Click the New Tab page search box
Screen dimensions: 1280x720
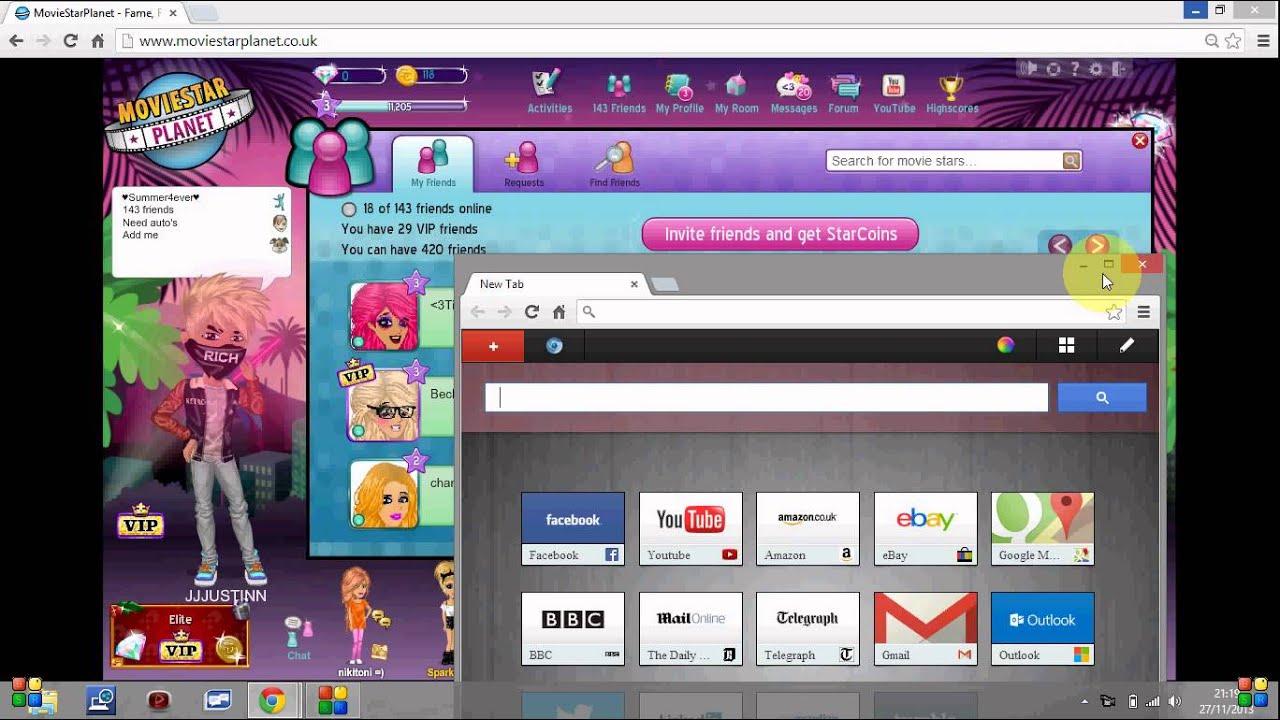click(766, 398)
